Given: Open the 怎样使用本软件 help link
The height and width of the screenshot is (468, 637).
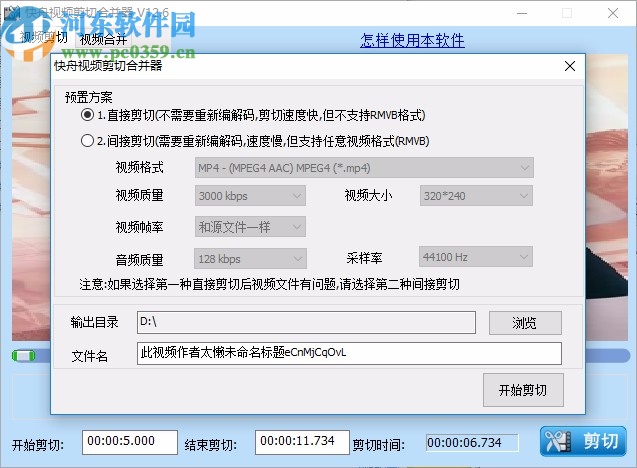Looking at the screenshot, I should click(x=412, y=40).
